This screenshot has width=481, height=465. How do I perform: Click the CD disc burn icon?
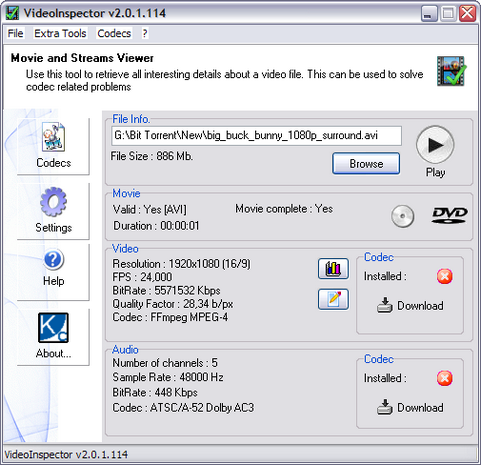click(403, 216)
